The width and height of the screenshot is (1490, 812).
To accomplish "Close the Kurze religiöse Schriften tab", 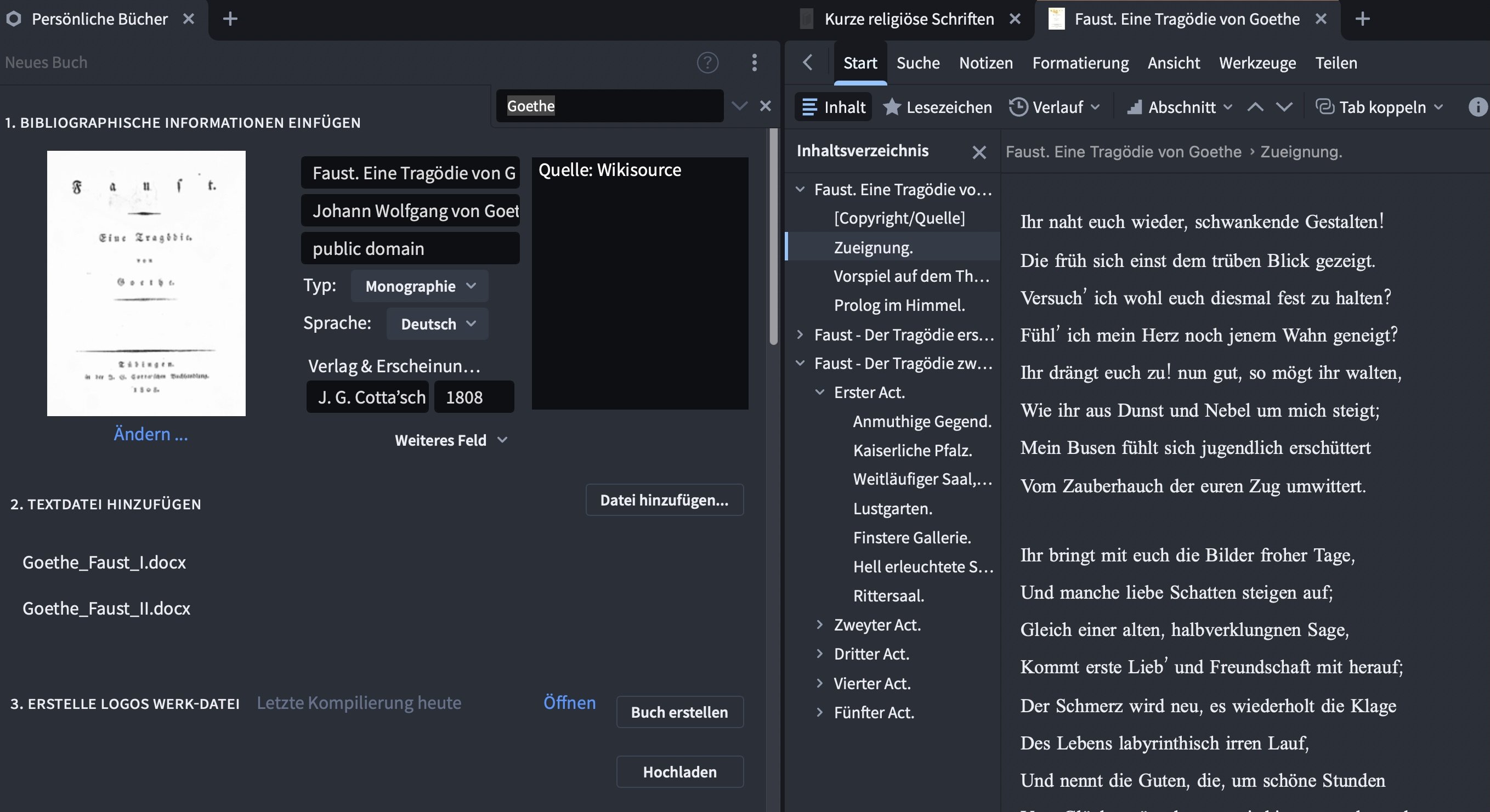I will (1015, 19).
